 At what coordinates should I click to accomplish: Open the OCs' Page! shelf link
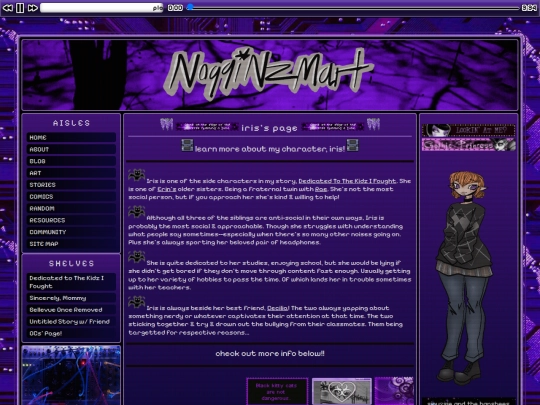pos(71,333)
